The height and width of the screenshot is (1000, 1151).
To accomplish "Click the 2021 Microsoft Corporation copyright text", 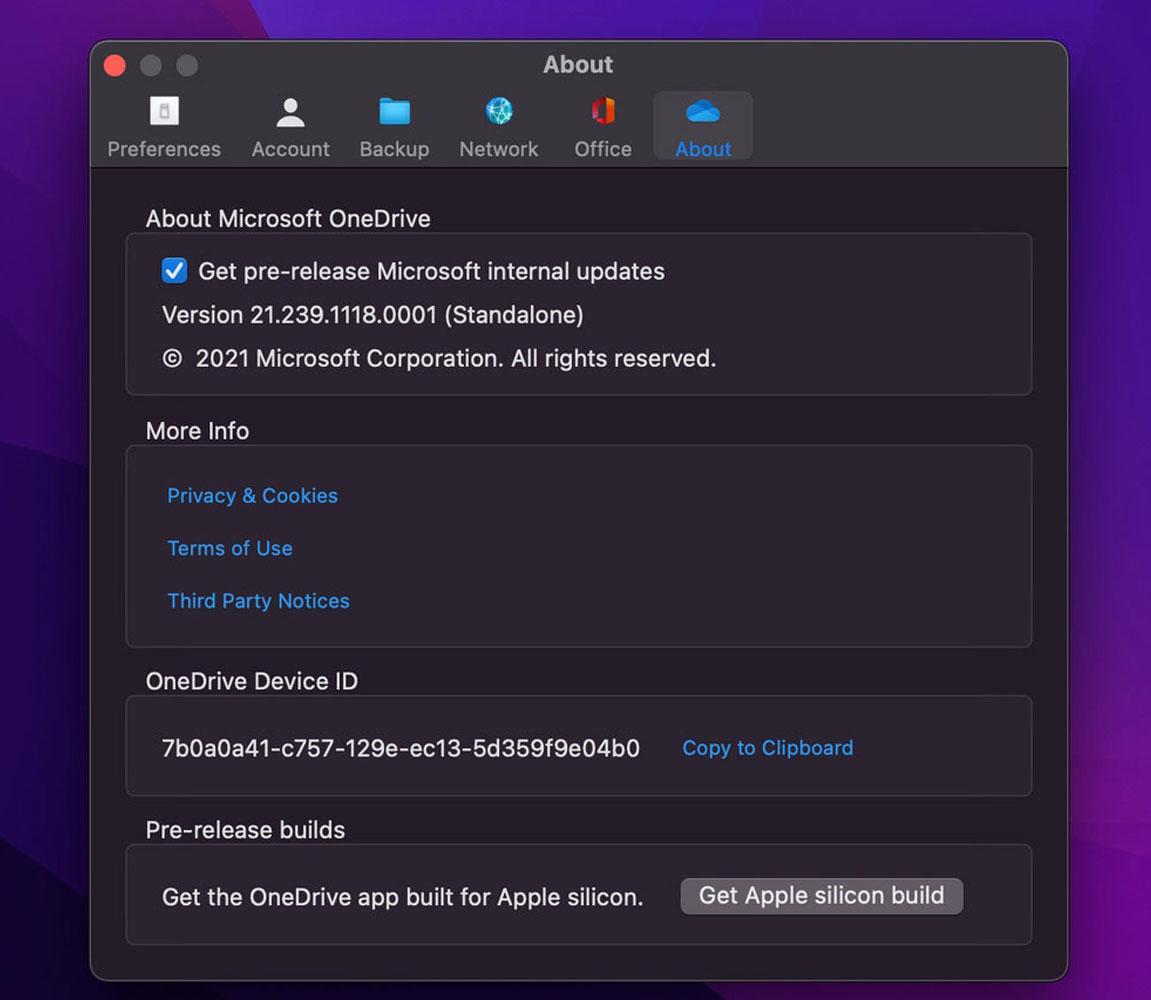I will 439,358.
